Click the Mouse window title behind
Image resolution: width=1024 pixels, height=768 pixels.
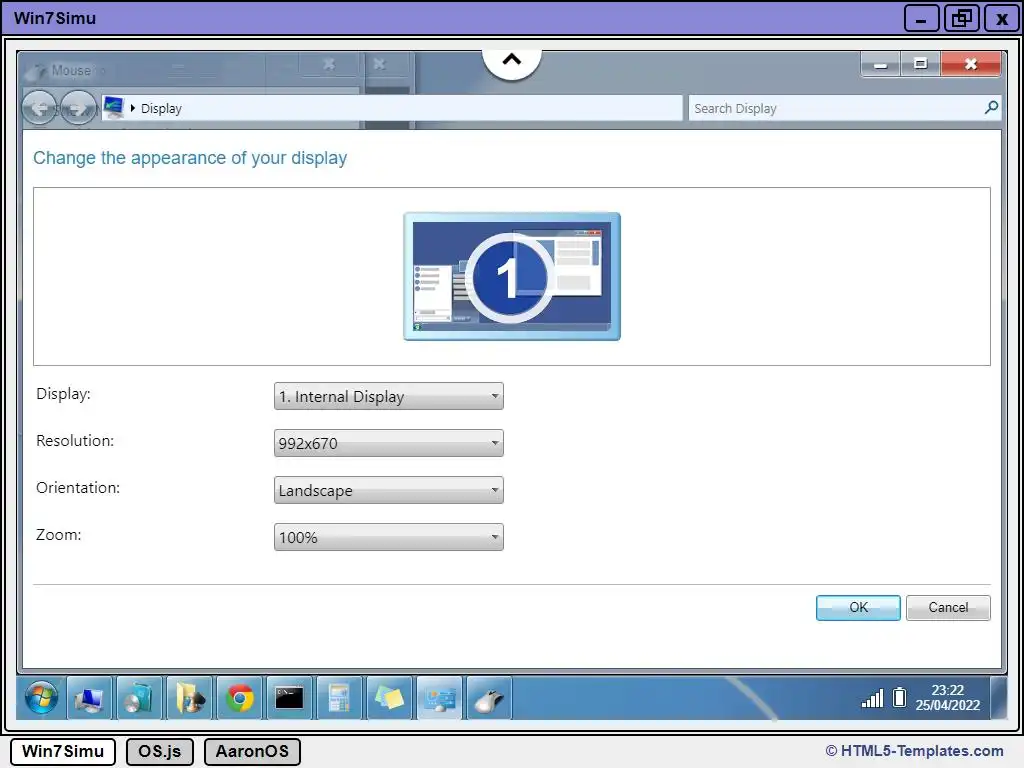[x=71, y=70]
